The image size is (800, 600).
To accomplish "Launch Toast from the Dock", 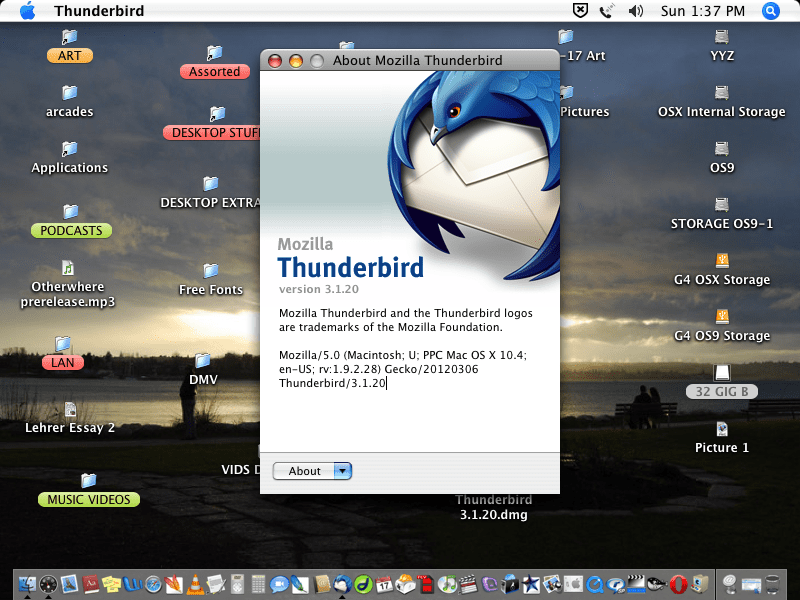I will click(406, 585).
